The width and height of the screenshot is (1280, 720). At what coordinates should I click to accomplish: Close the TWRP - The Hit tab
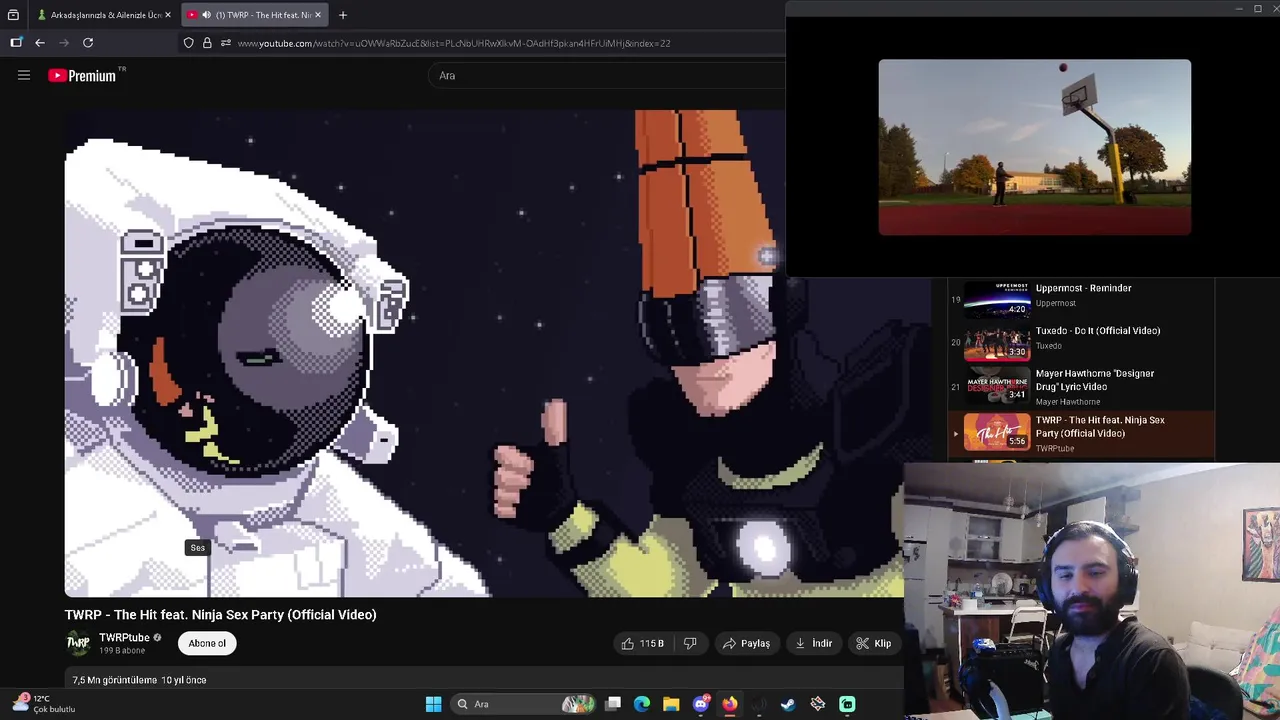point(318,15)
